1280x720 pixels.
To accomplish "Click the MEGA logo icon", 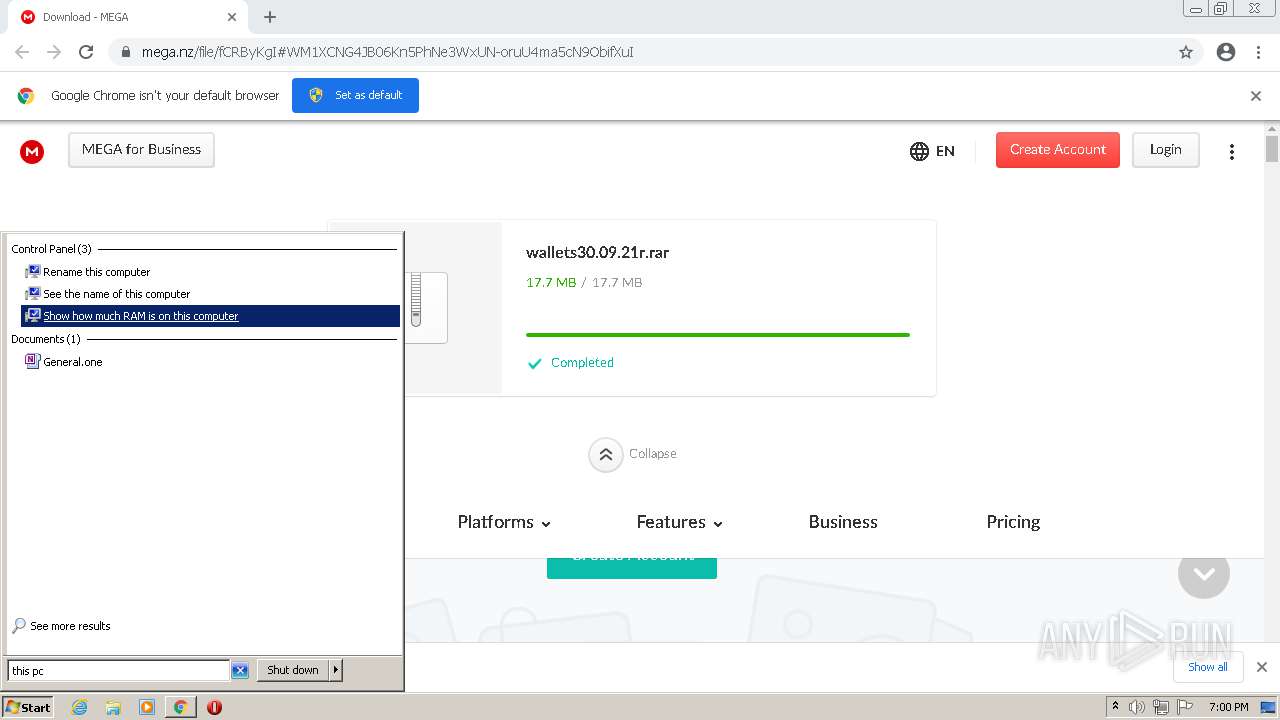I will [x=32, y=151].
